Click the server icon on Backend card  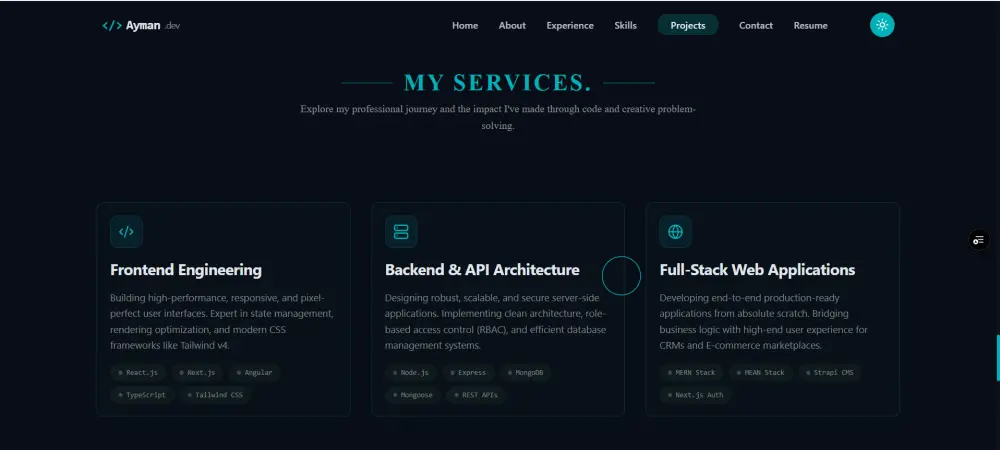(x=401, y=231)
